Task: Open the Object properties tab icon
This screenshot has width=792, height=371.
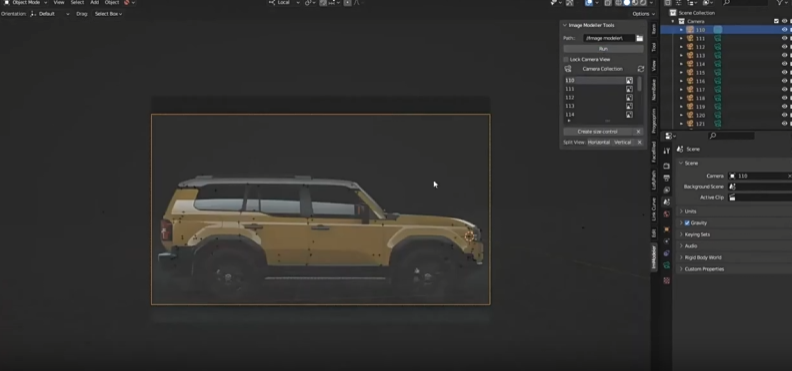Action: click(x=666, y=229)
